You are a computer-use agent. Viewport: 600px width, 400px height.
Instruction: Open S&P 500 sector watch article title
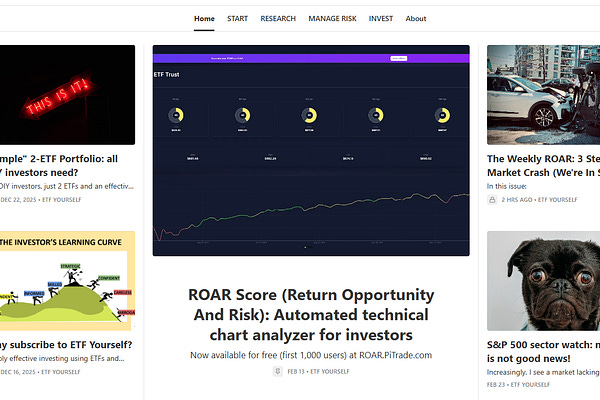[x=543, y=351]
